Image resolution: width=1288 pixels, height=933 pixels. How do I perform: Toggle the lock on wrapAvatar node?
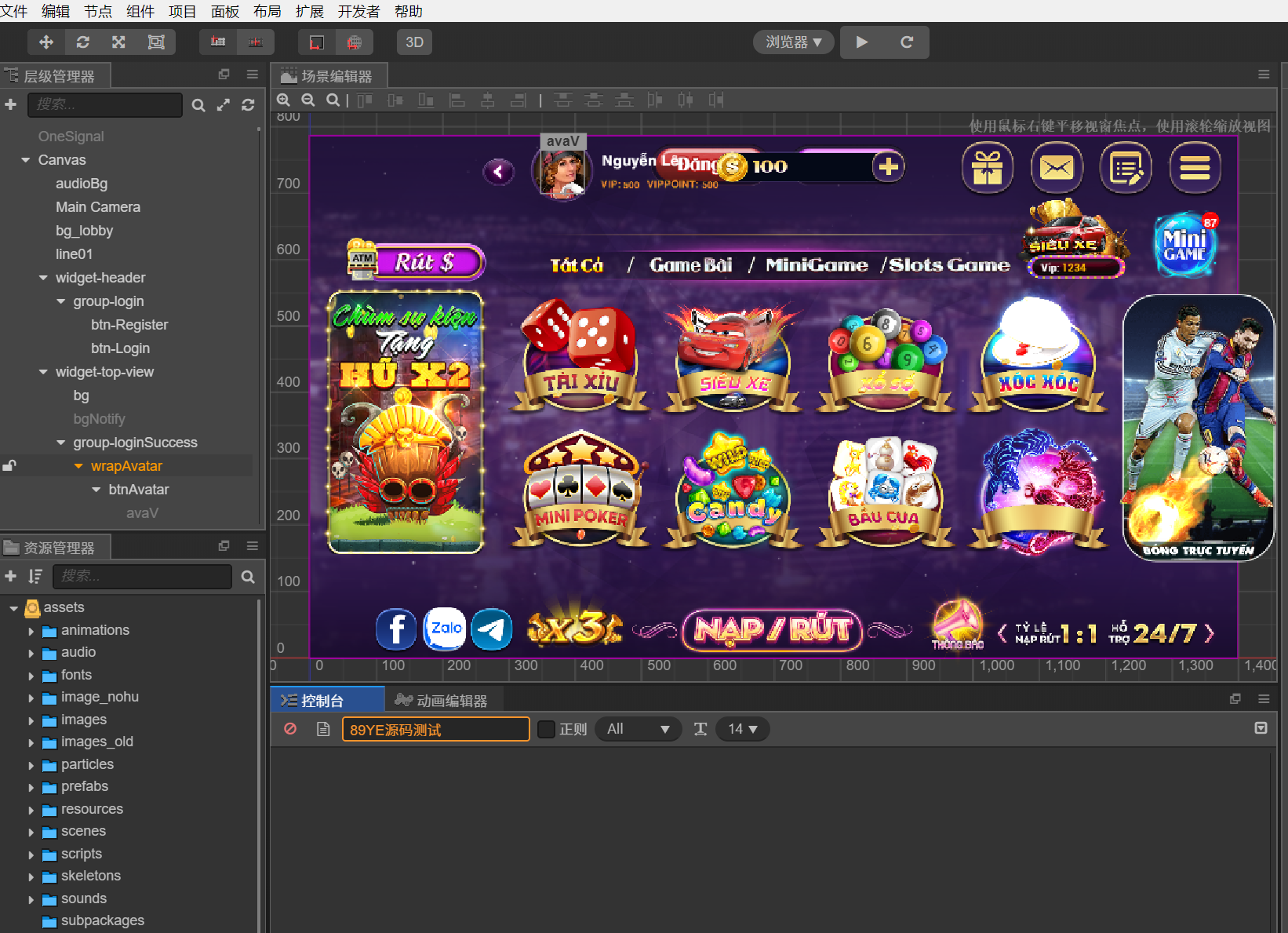(x=9, y=466)
